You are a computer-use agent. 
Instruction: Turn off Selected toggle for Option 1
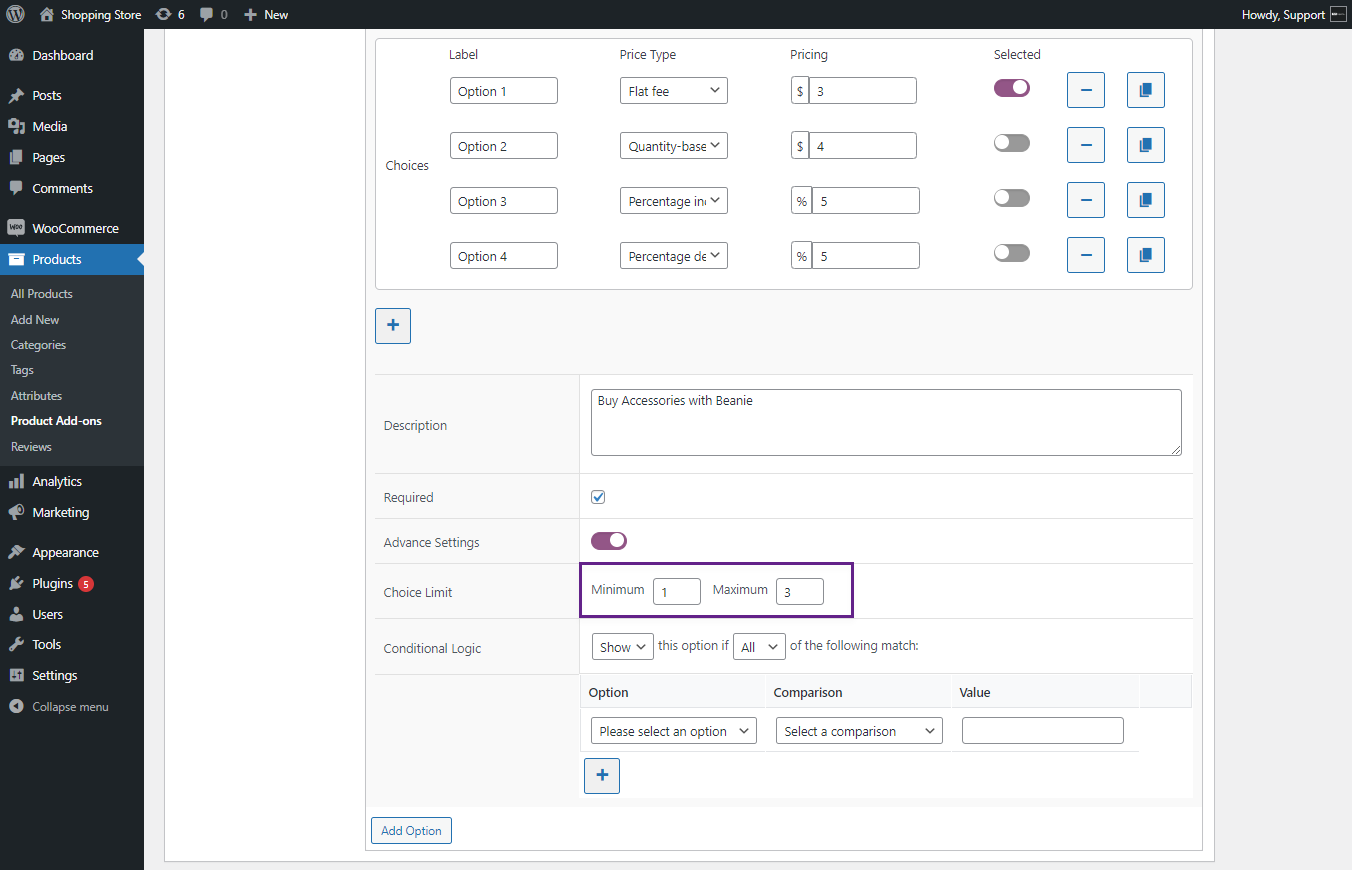[1012, 88]
